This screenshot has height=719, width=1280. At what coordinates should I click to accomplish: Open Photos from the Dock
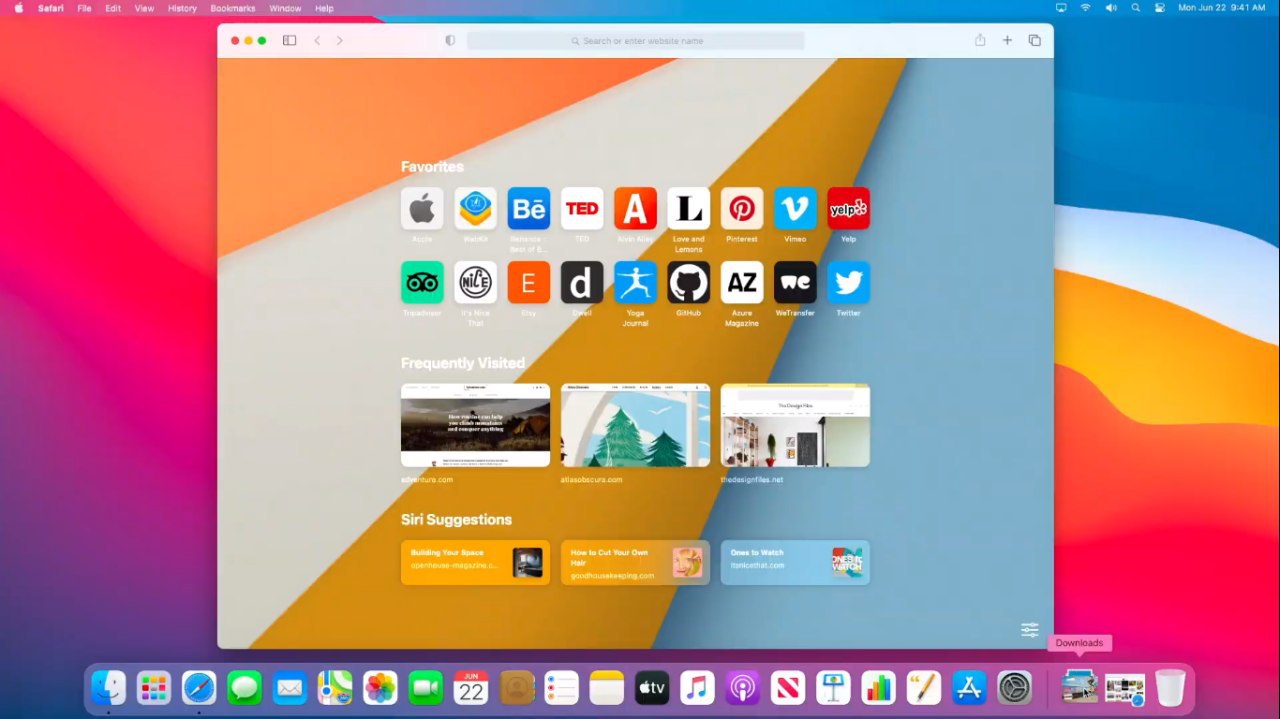click(380, 687)
